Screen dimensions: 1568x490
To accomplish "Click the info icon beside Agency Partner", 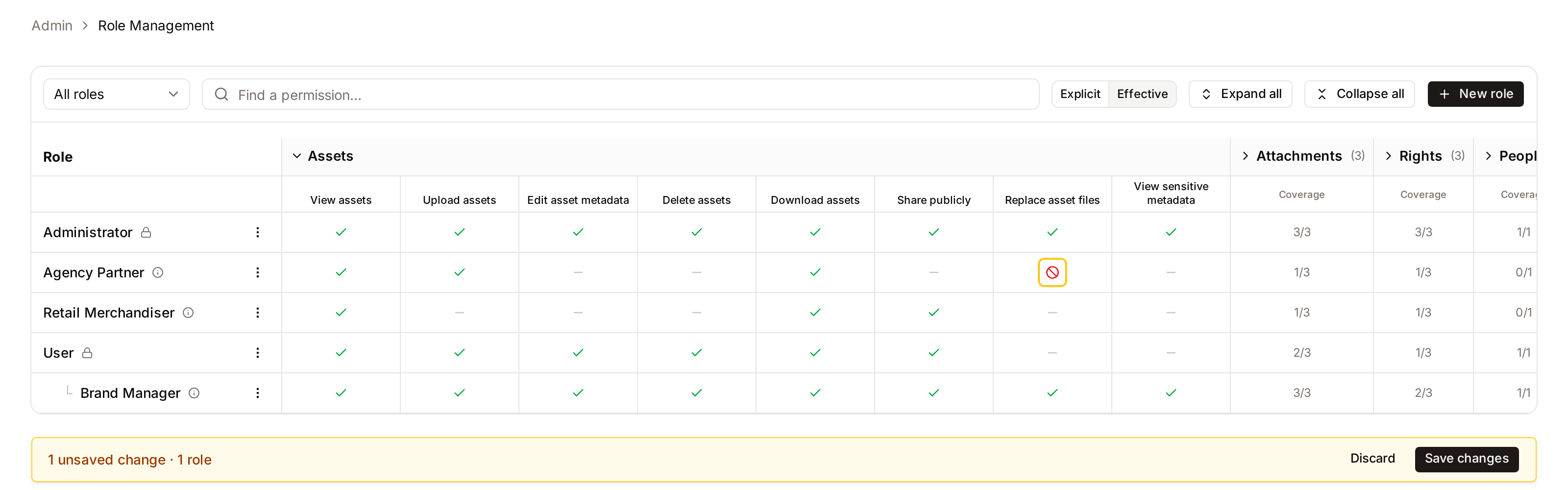I will [158, 272].
